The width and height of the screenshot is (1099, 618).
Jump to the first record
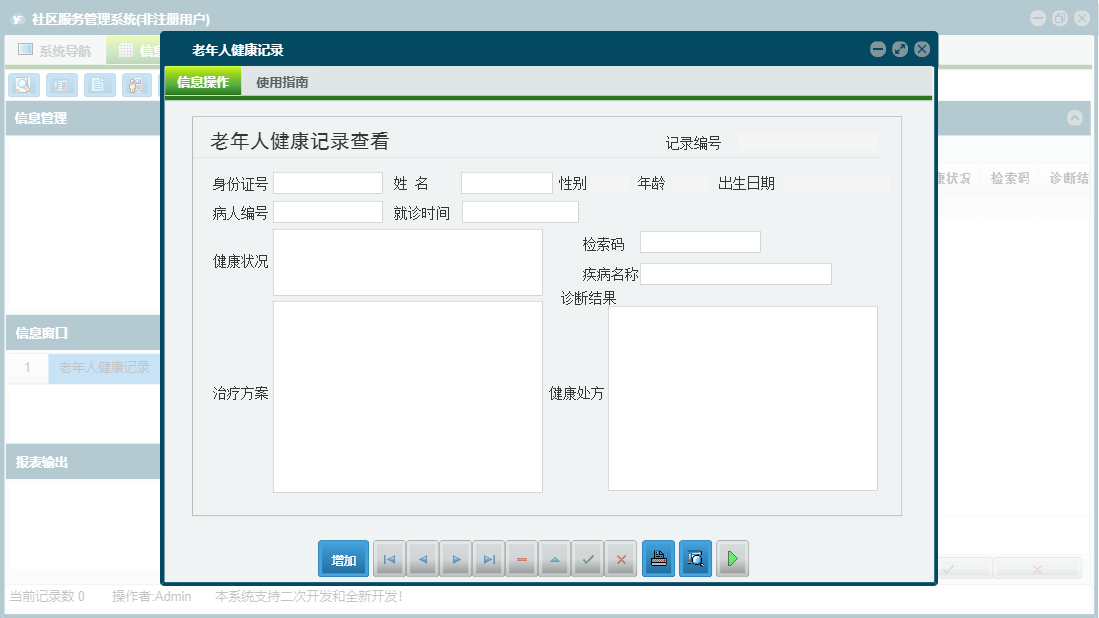390,558
